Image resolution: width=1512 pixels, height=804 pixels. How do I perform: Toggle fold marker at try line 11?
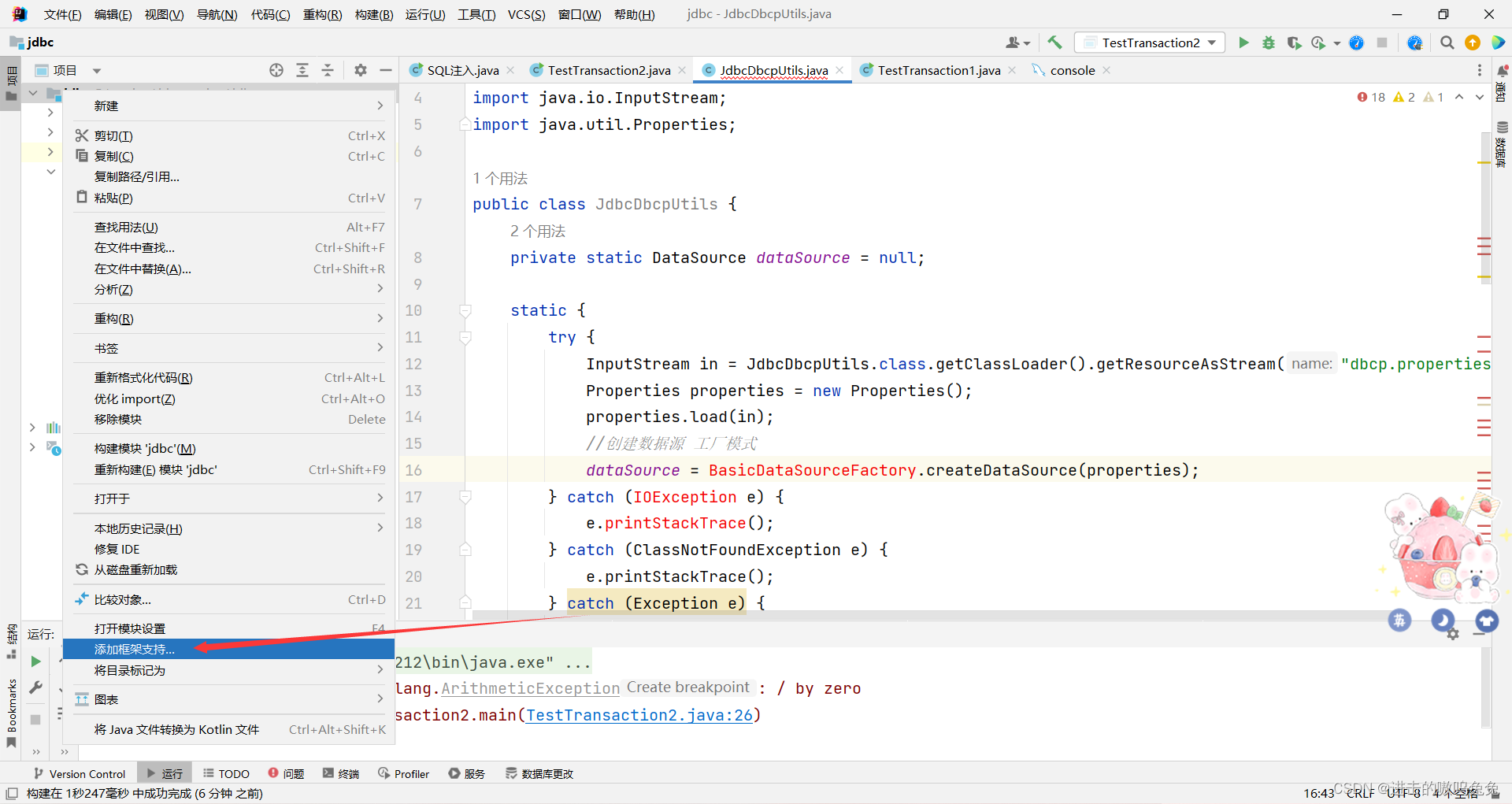pos(465,337)
